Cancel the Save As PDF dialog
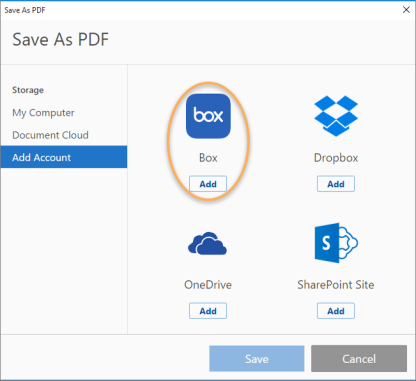 coord(359,359)
